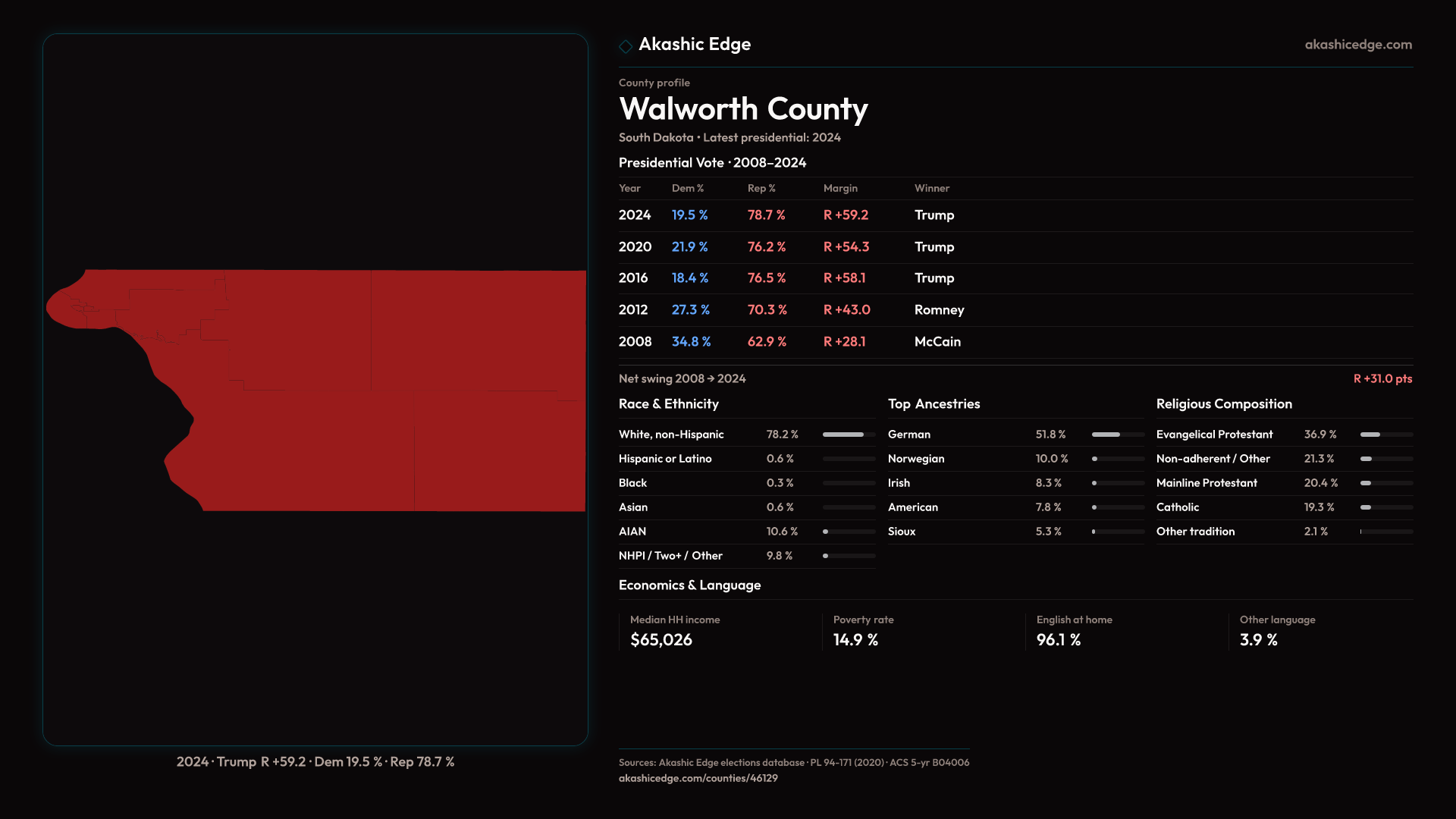
Task: Click the Sioux ancestry row
Action: tap(902, 532)
